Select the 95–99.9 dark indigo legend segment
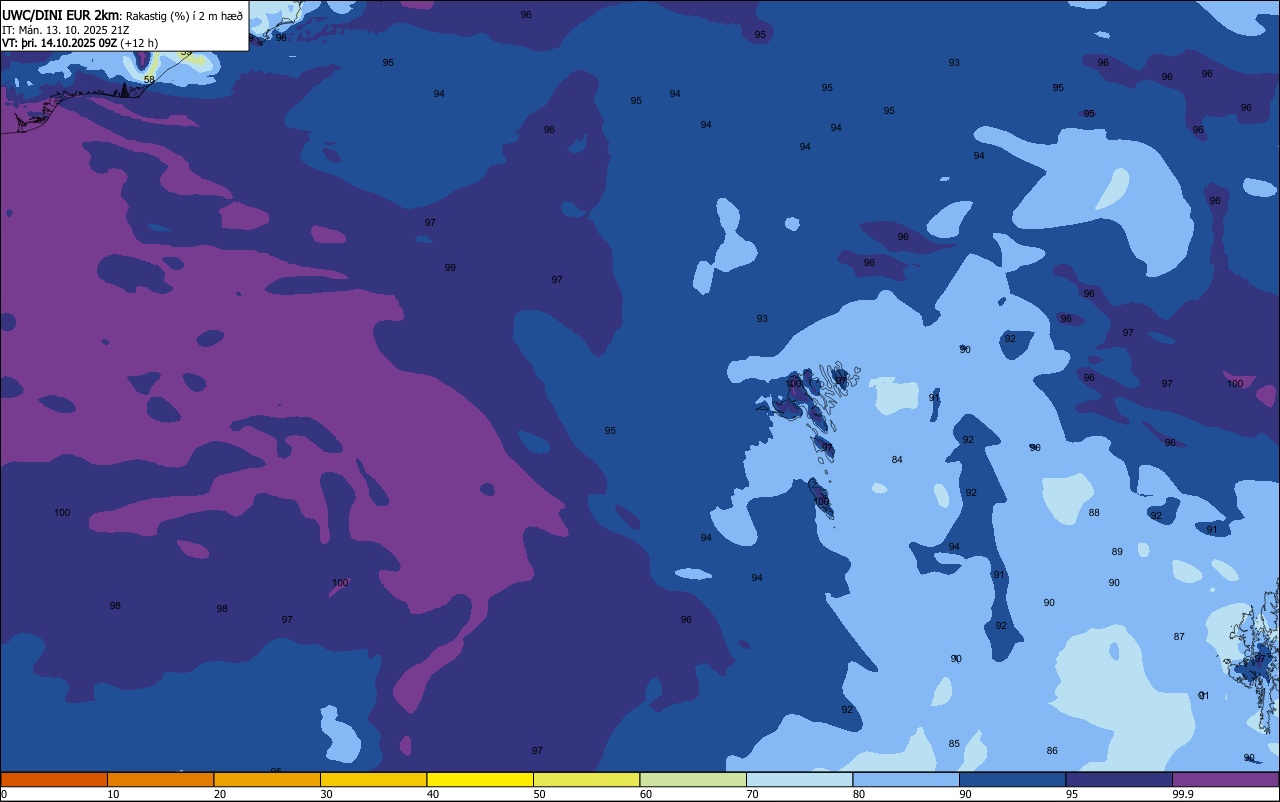 pyautogui.click(x=1119, y=779)
